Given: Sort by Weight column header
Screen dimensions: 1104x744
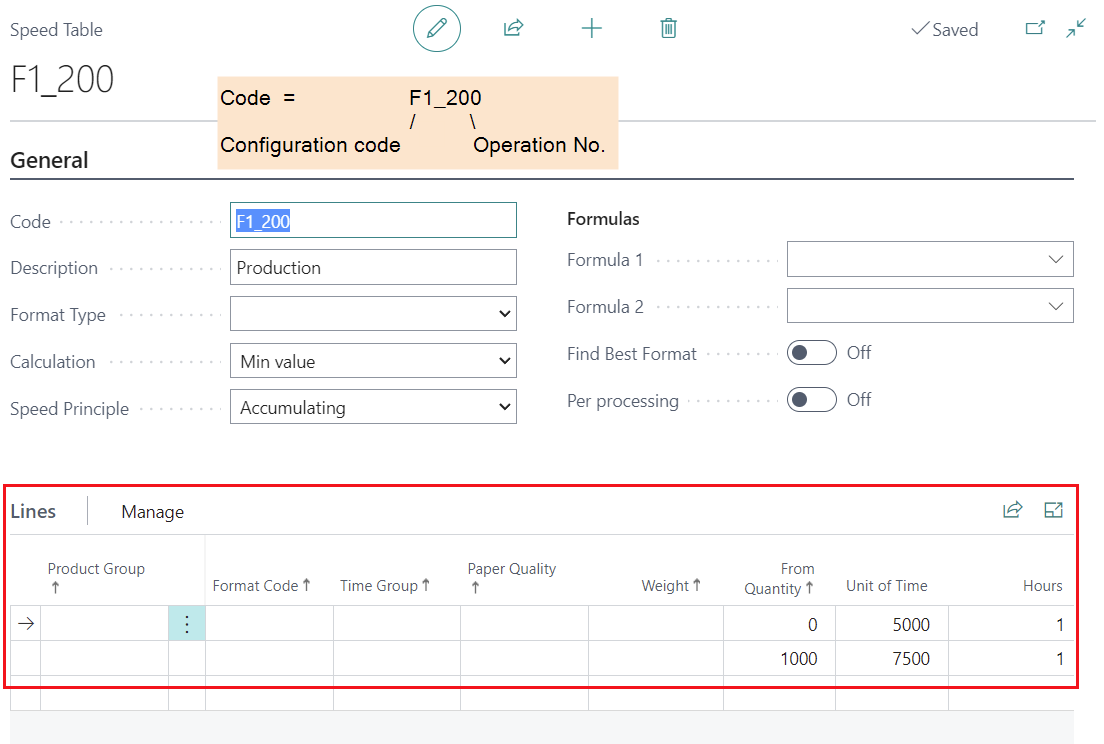Looking at the screenshot, I should point(671,586).
